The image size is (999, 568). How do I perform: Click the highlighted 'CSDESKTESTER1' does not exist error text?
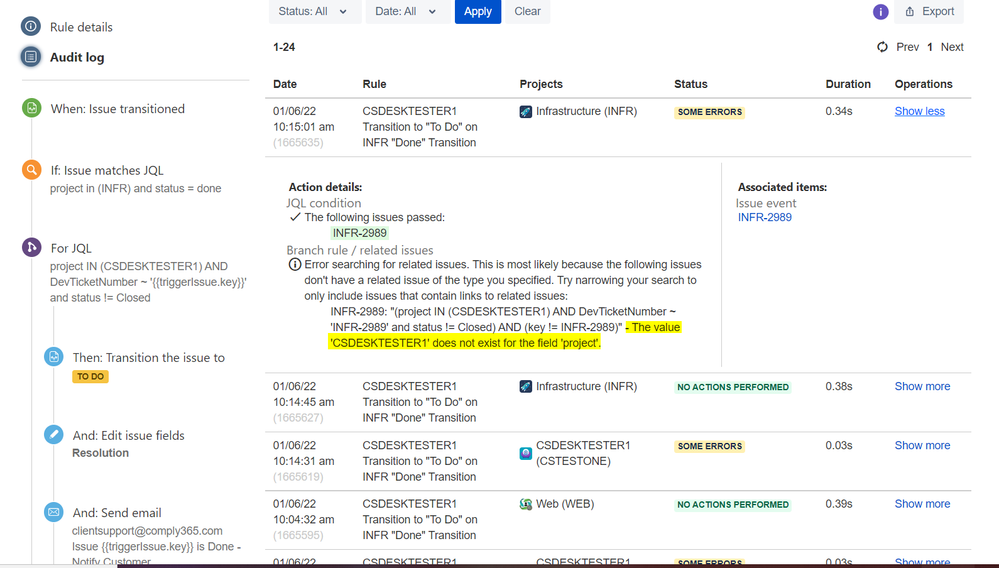(464, 343)
